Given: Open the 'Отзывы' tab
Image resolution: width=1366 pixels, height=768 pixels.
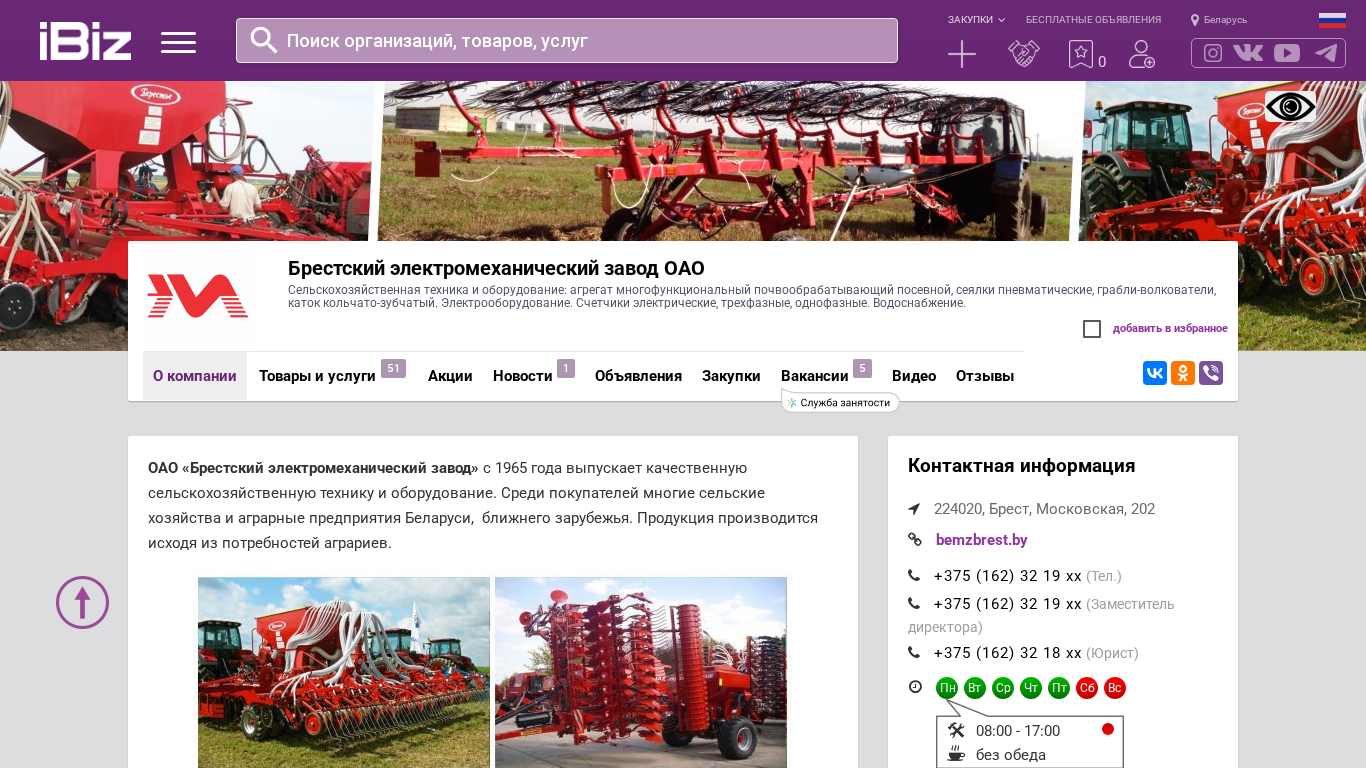Looking at the screenshot, I should tap(985, 376).
